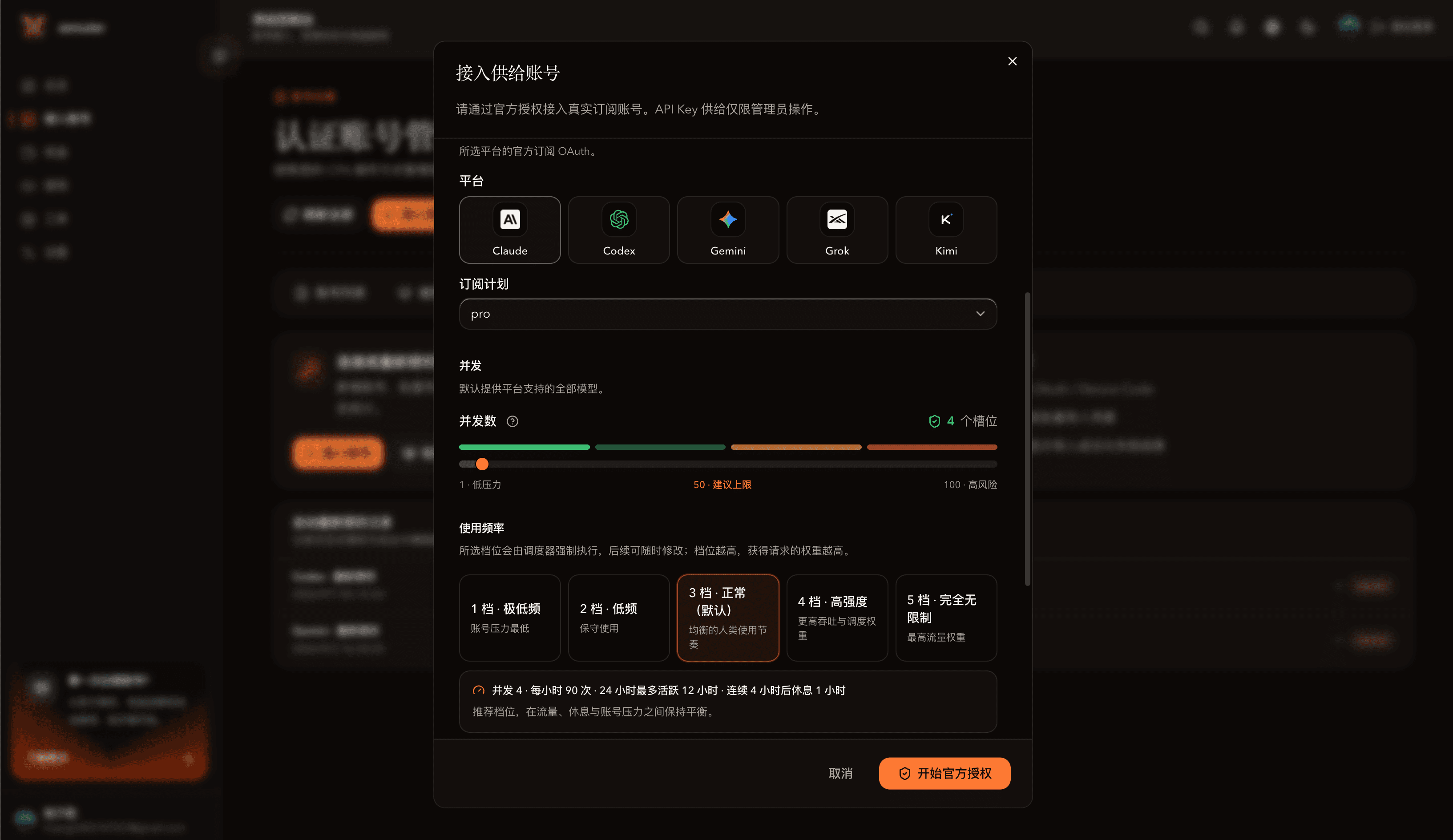
Task: Click the 100 · 高风险 label
Action: pos(970,484)
